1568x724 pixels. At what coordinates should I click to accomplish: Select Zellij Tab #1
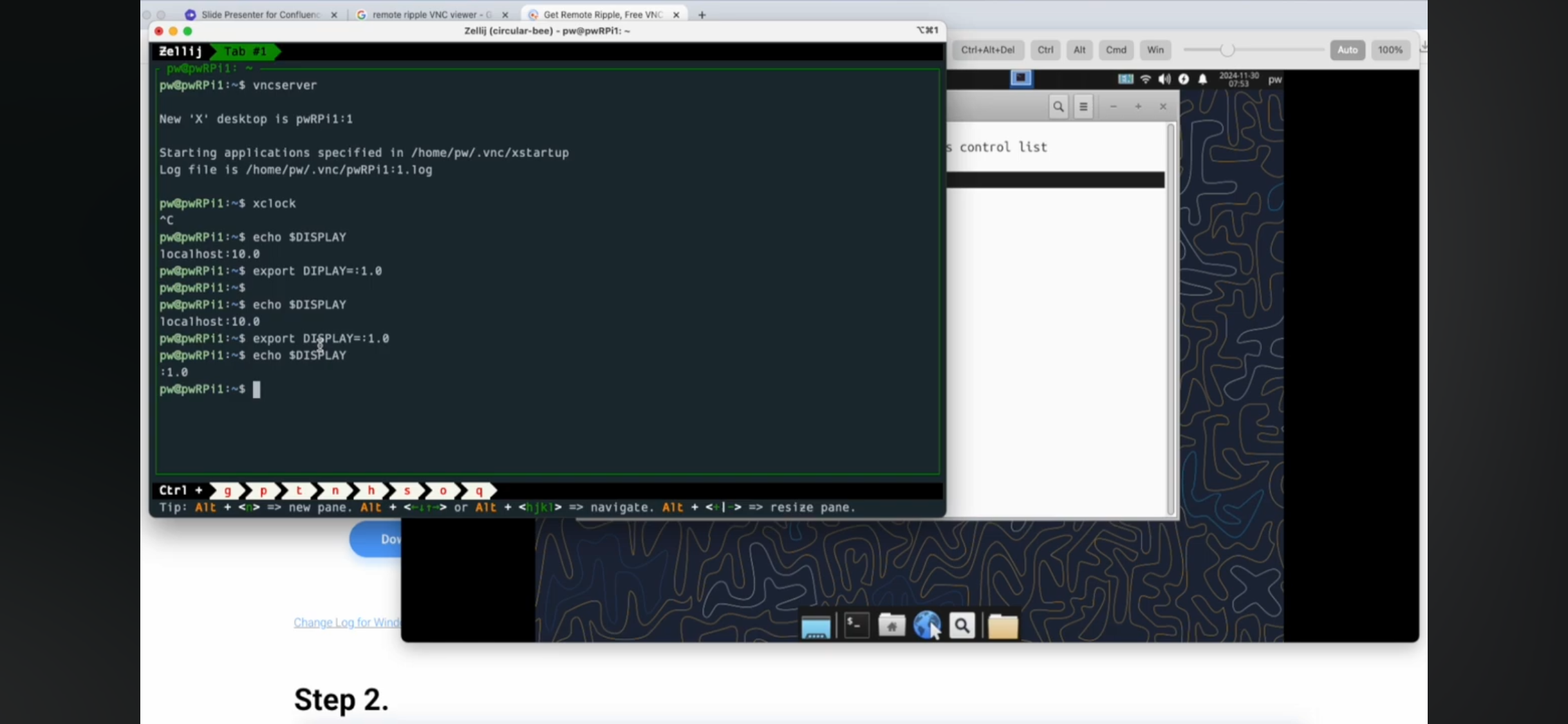pyautogui.click(x=245, y=51)
